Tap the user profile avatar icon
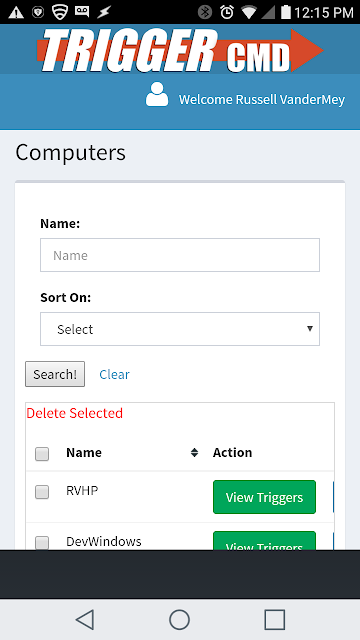The image size is (360, 640). pos(157,95)
